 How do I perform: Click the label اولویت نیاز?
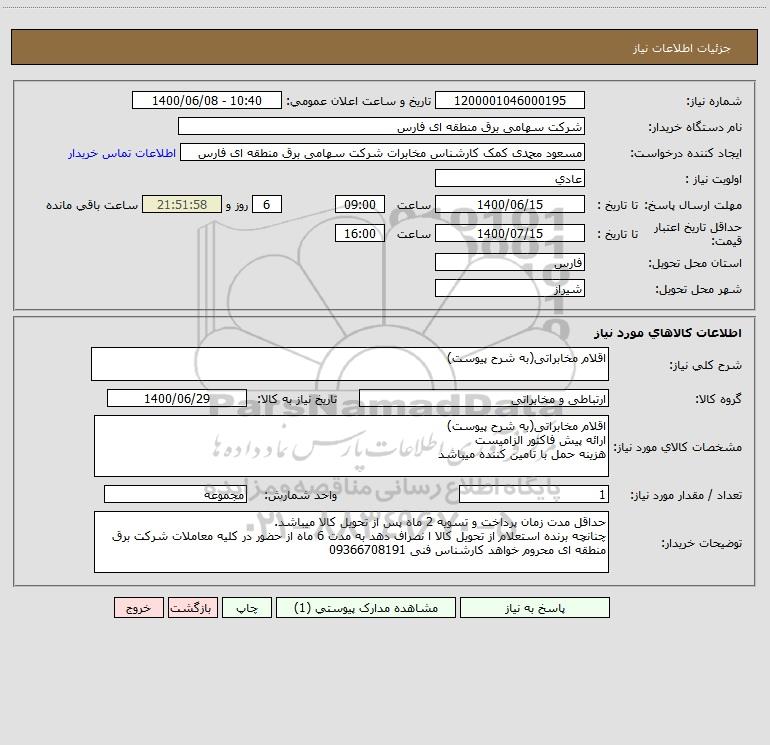tap(714, 179)
